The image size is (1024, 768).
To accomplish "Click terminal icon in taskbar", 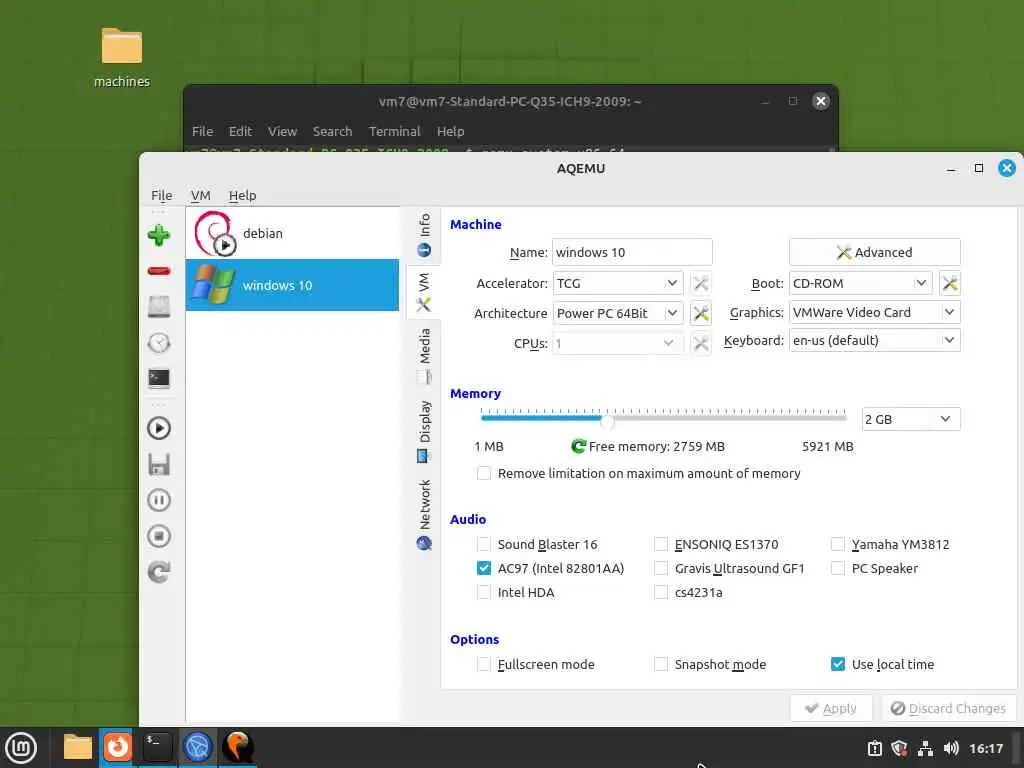I will (x=157, y=747).
